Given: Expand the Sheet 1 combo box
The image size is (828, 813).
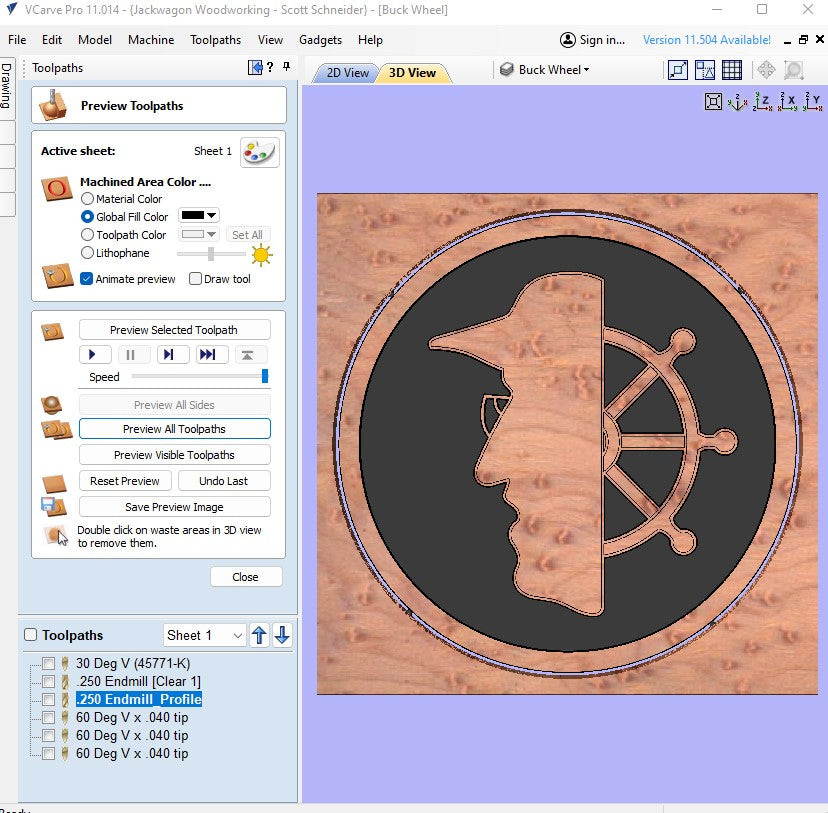Looking at the screenshot, I should (237, 635).
